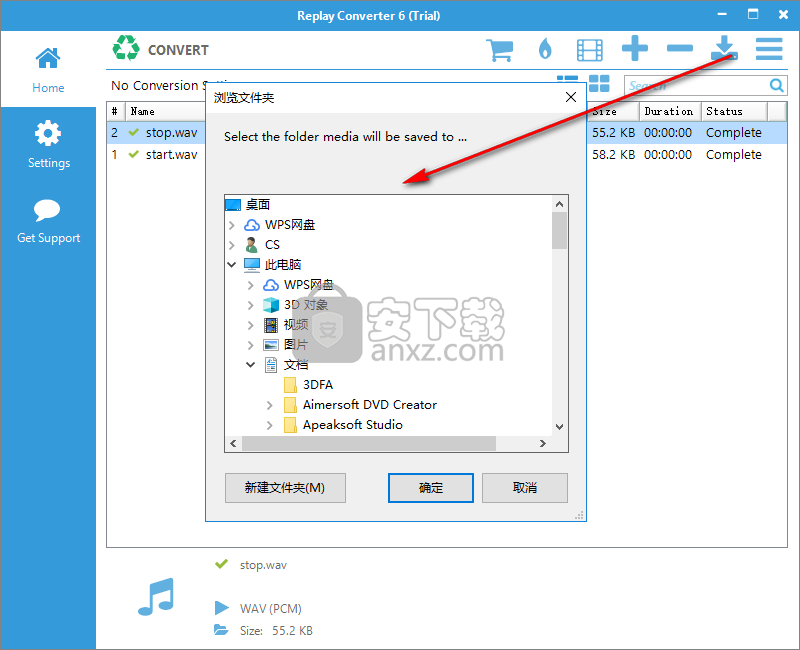
Task: Click the vertical scrollbar thumb in tree
Action: pyautogui.click(x=559, y=231)
